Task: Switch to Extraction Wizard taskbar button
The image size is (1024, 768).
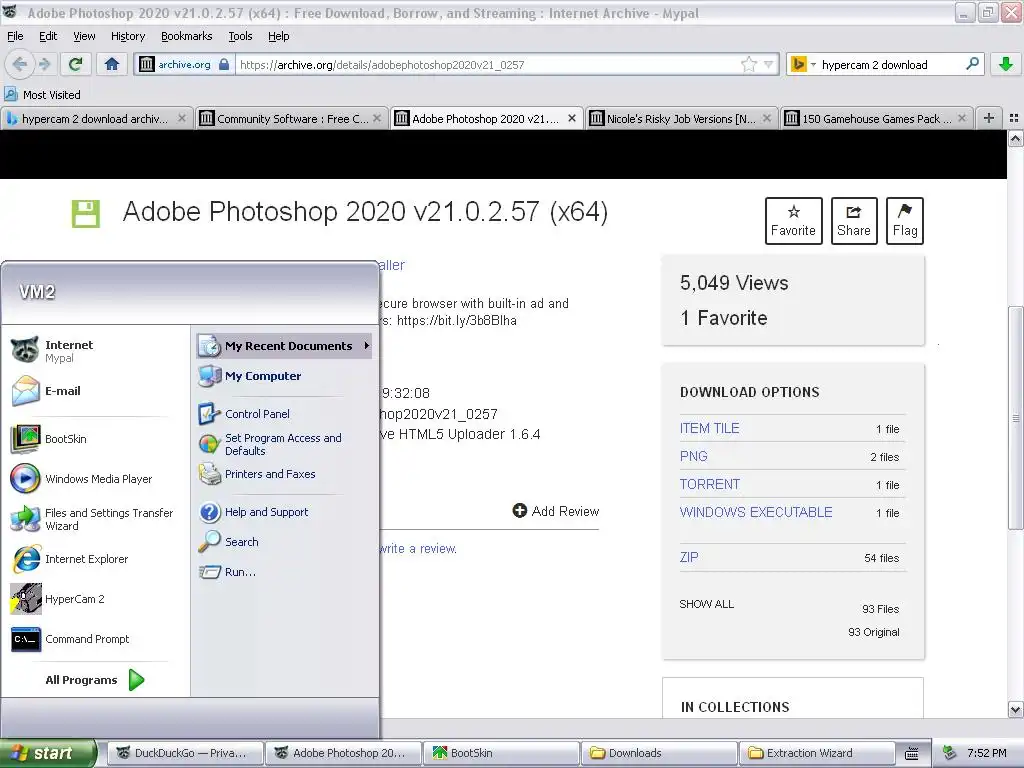Action: point(817,753)
